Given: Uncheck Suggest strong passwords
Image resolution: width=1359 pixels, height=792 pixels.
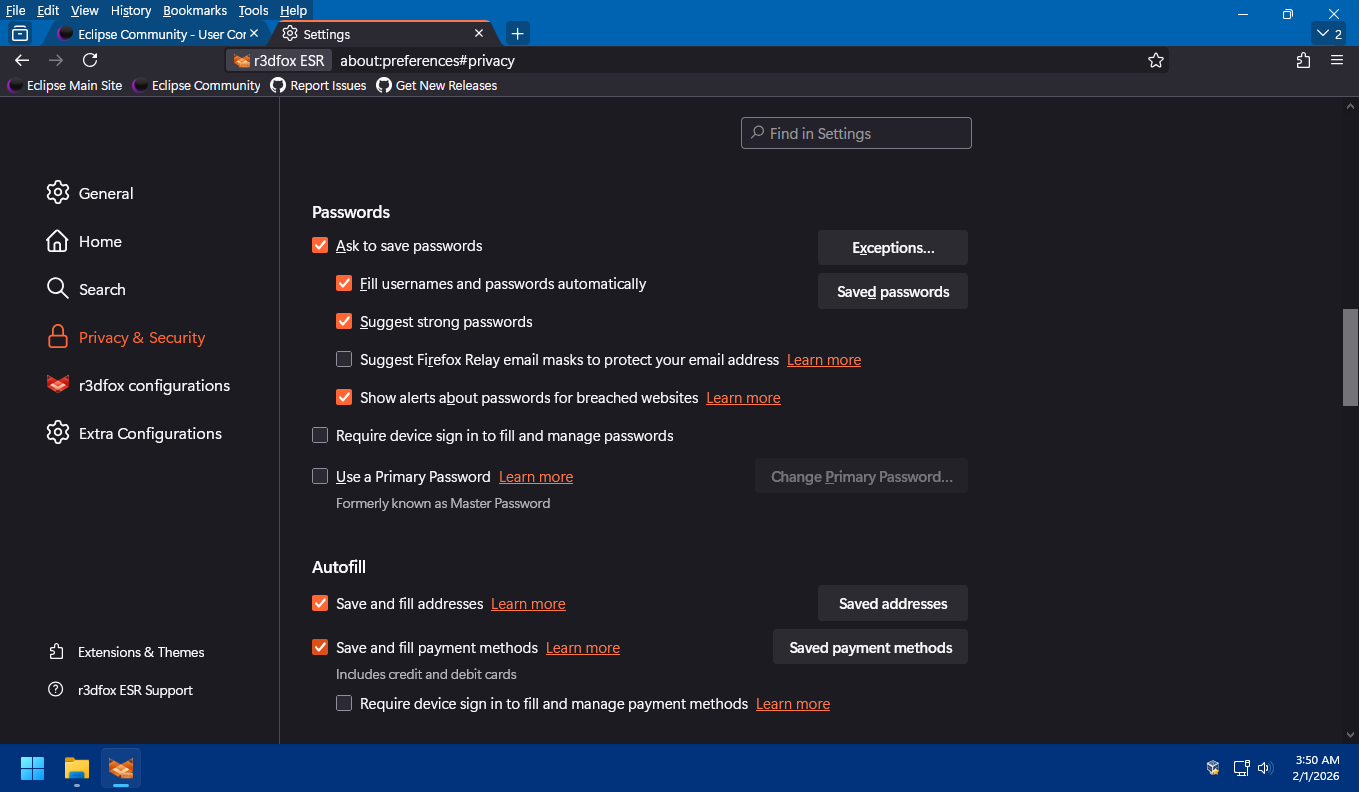Looking at the screenshot, I should pos(344,322).
